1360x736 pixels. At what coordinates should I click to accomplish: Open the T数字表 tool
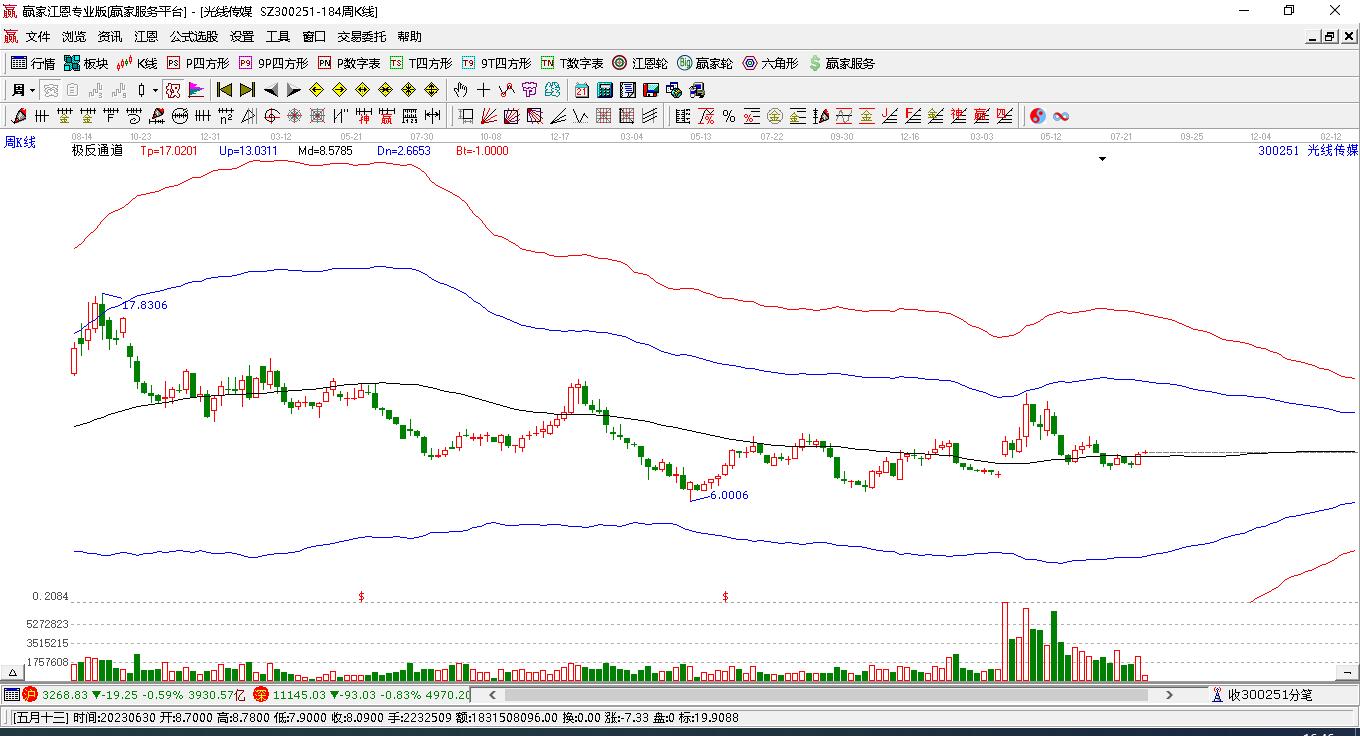pyautogui.click(x=572, y=63)
